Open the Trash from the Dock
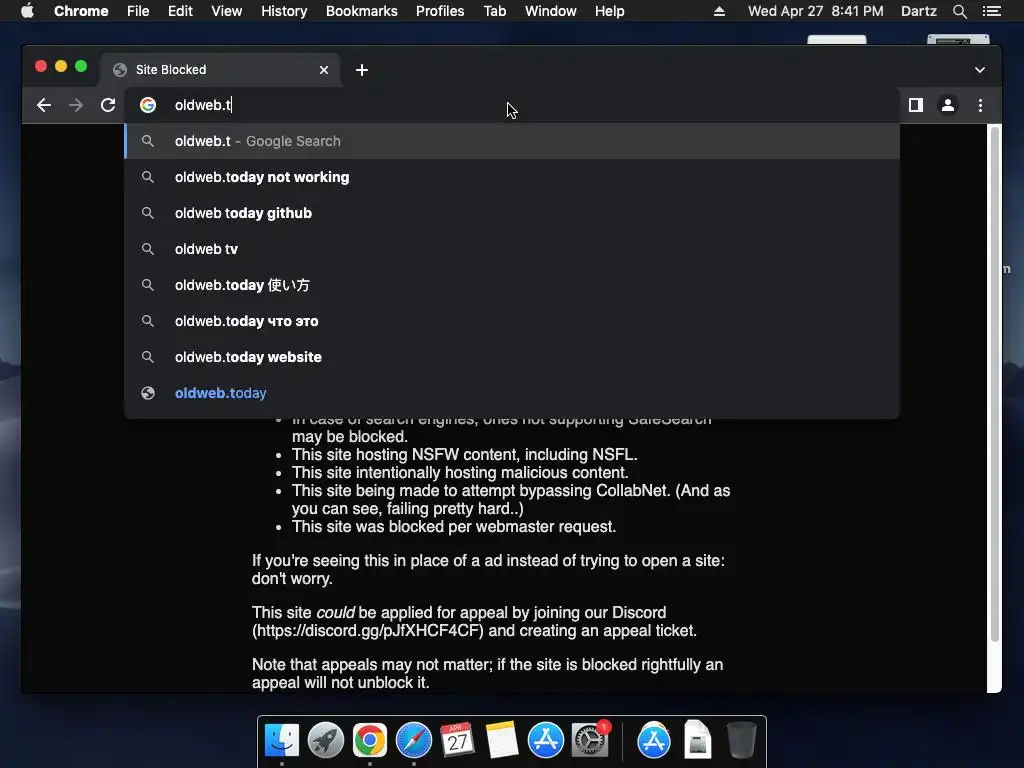Viewport: 1024px width, 768px height. click(741, 740)
